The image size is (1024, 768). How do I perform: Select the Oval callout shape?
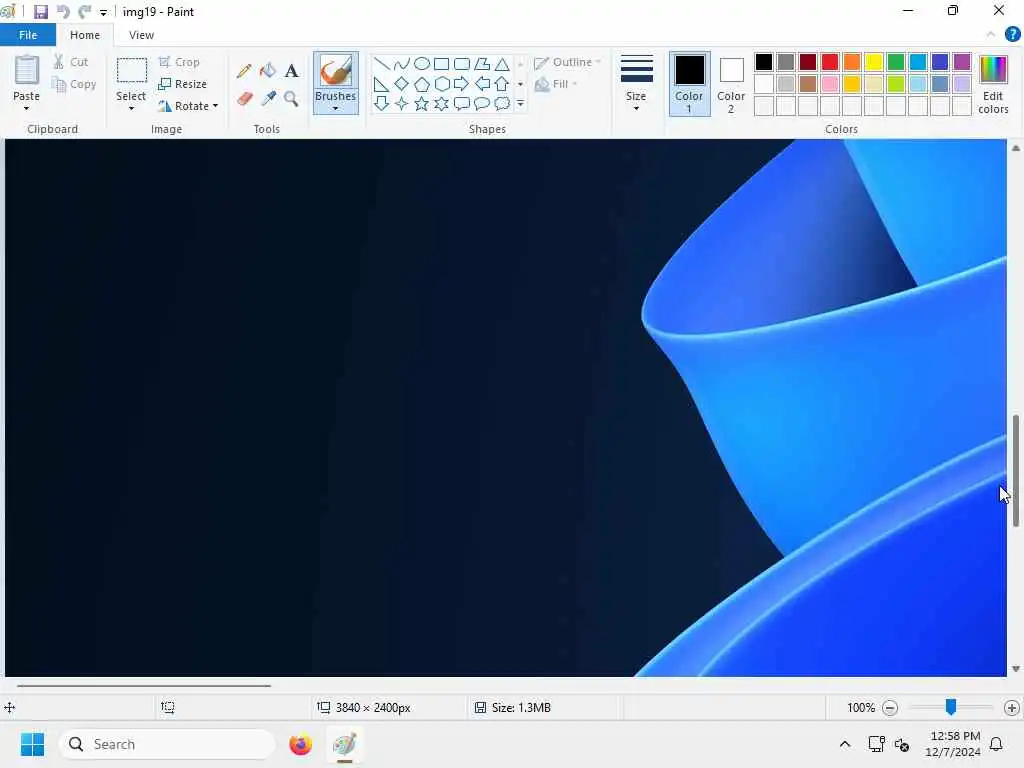pyautogui.click(x=482, y=103)
